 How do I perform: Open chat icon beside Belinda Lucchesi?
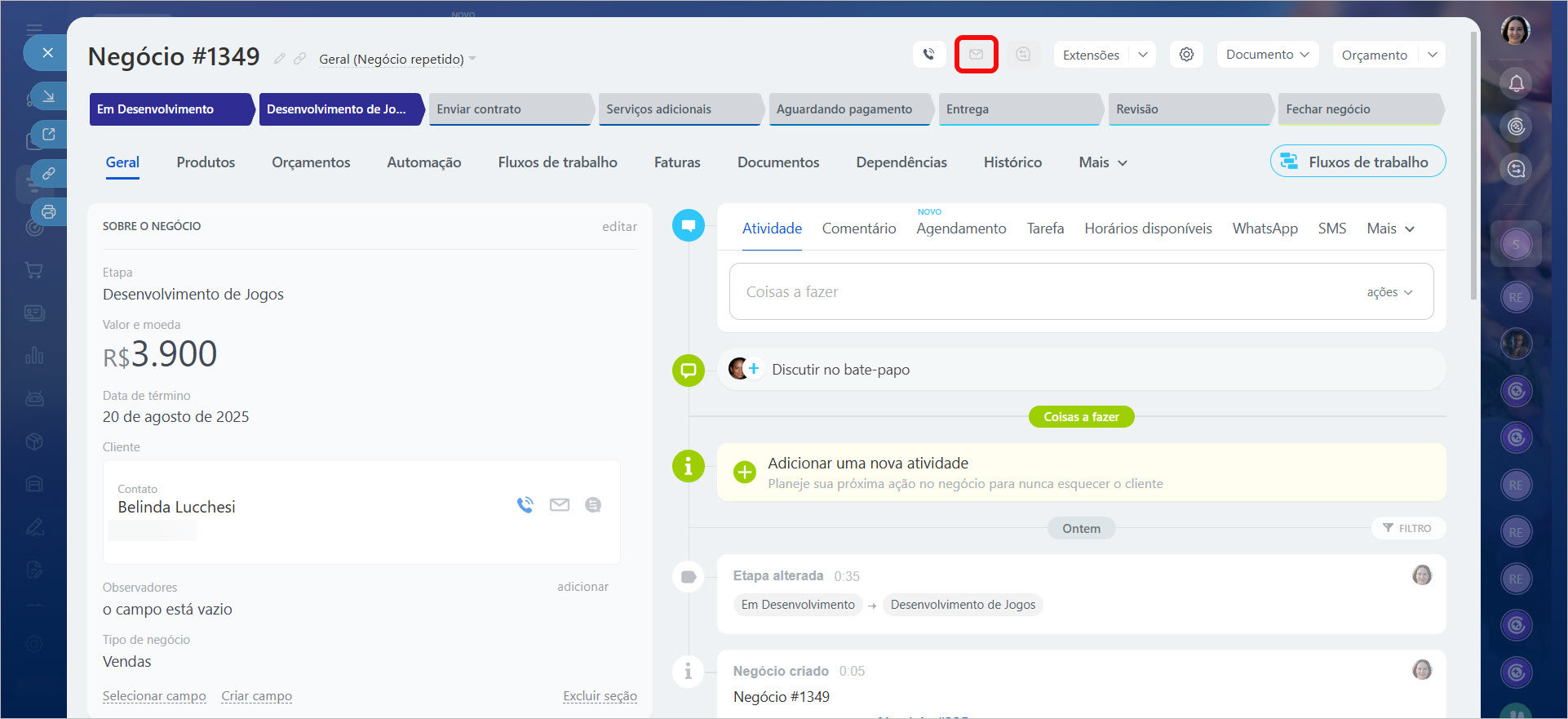point(593,505)
